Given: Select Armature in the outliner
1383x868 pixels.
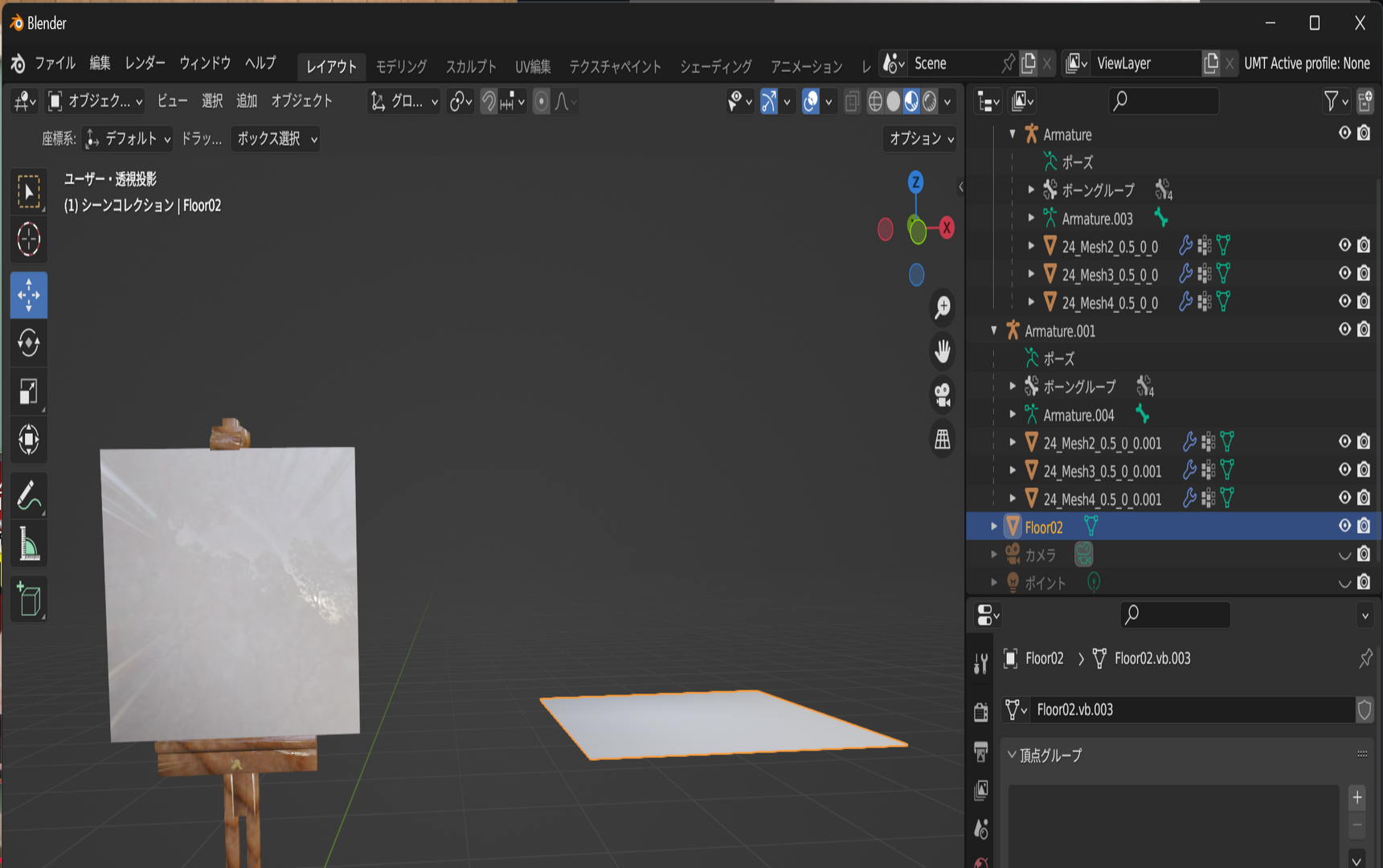Looking at the screenshot, I should point(1067,134).
